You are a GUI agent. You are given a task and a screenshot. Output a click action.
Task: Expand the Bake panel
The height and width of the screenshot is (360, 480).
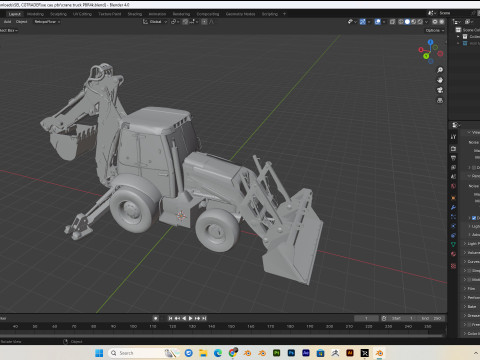click(x=471, y=306)
